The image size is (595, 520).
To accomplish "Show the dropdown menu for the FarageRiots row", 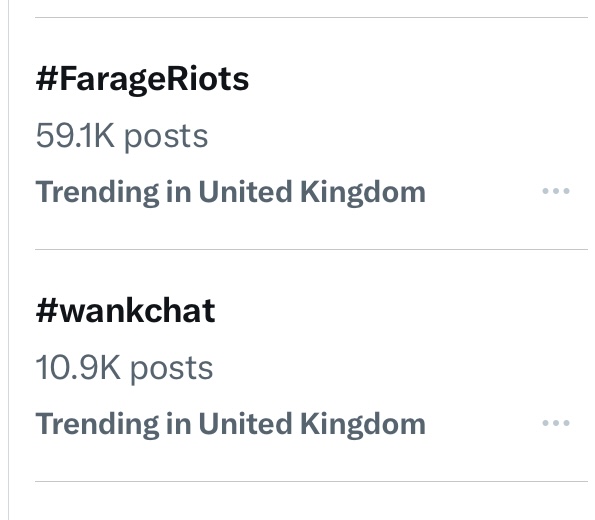I will (556, 191).
